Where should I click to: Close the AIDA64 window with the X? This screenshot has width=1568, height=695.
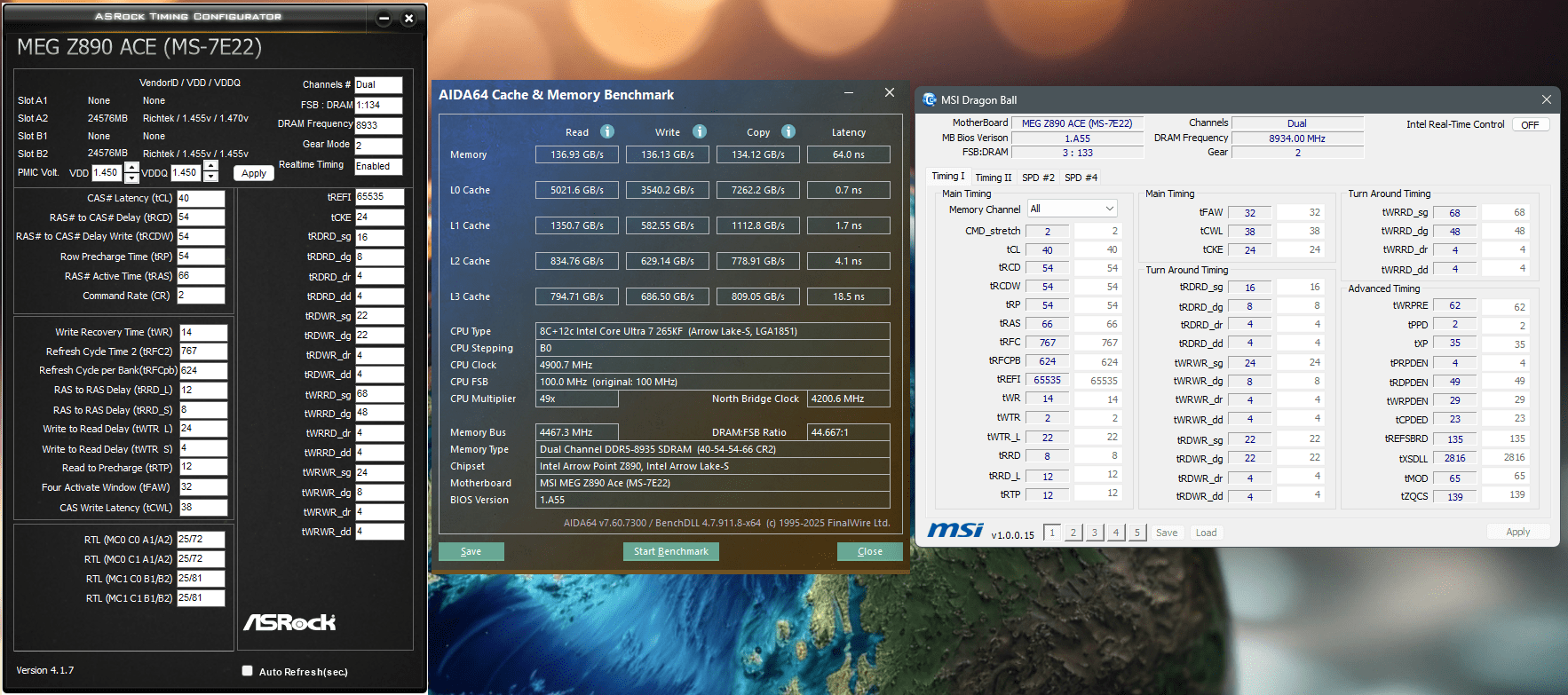coord(890,92)
